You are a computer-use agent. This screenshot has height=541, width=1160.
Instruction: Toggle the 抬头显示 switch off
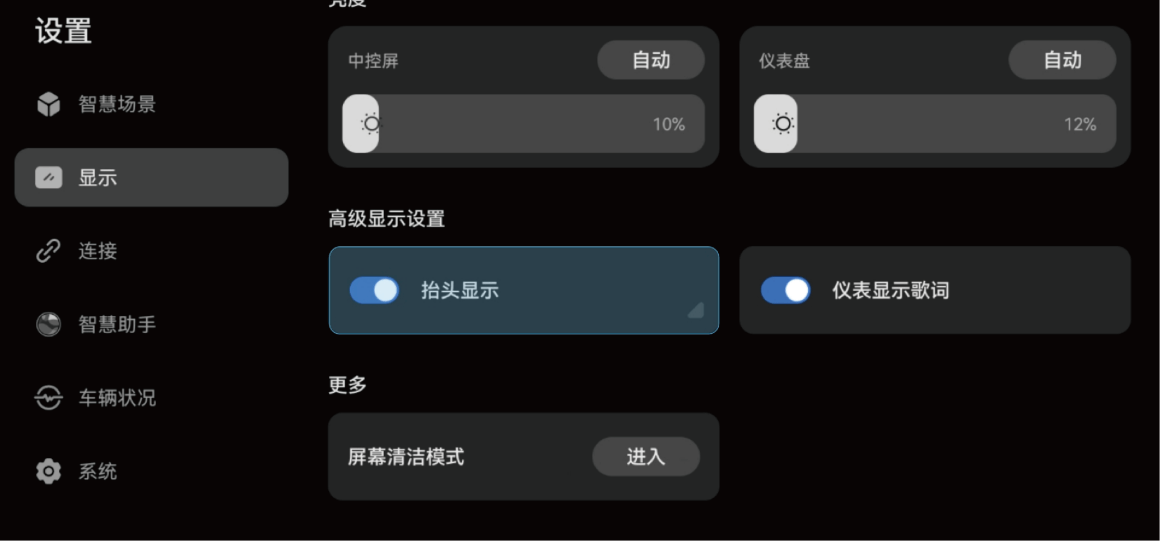374,291
